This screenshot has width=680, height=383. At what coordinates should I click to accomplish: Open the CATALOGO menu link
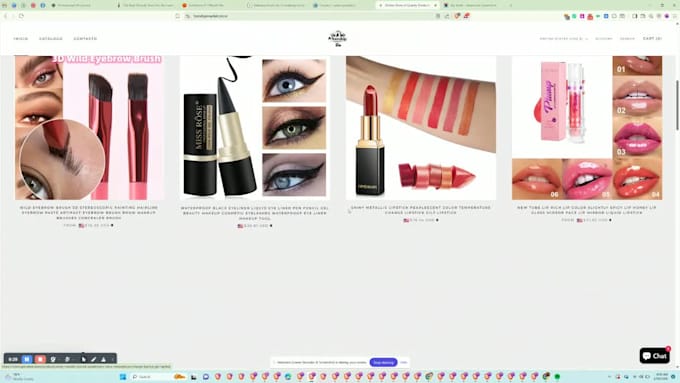[x=51, y=39]
